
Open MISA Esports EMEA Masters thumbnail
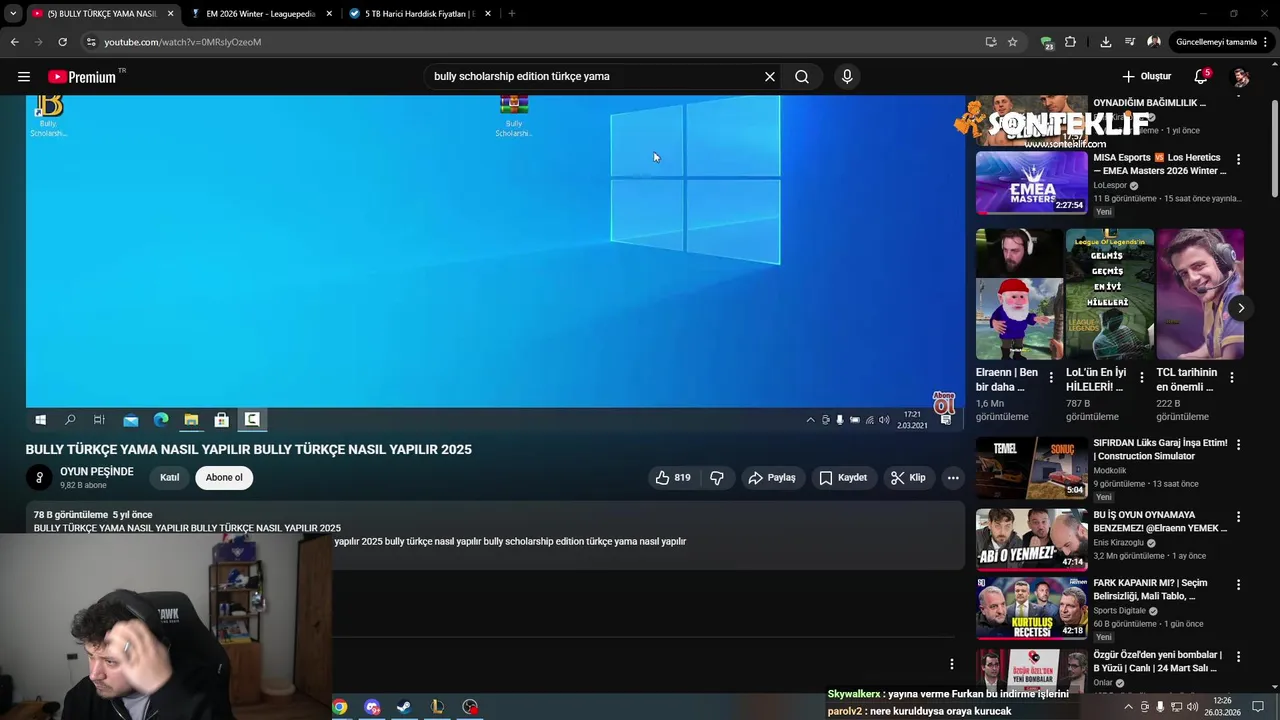(x=1031, y=183)
